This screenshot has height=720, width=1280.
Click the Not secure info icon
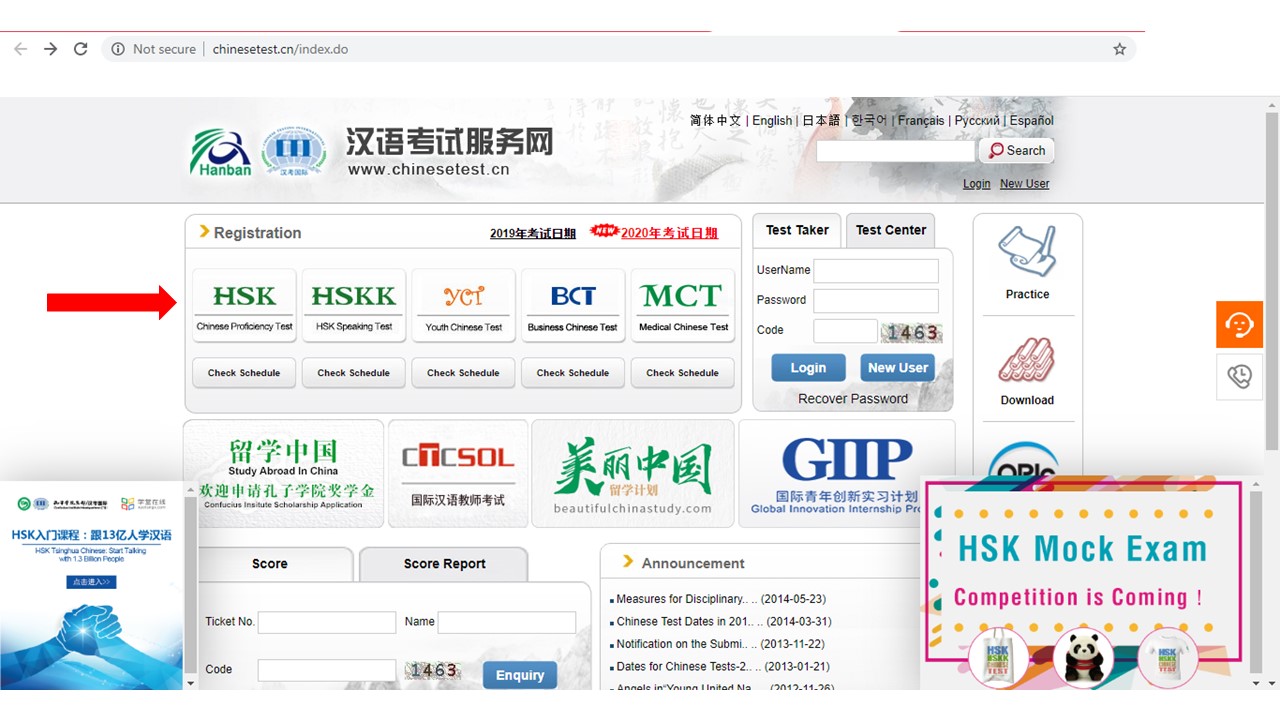[118, 49]
